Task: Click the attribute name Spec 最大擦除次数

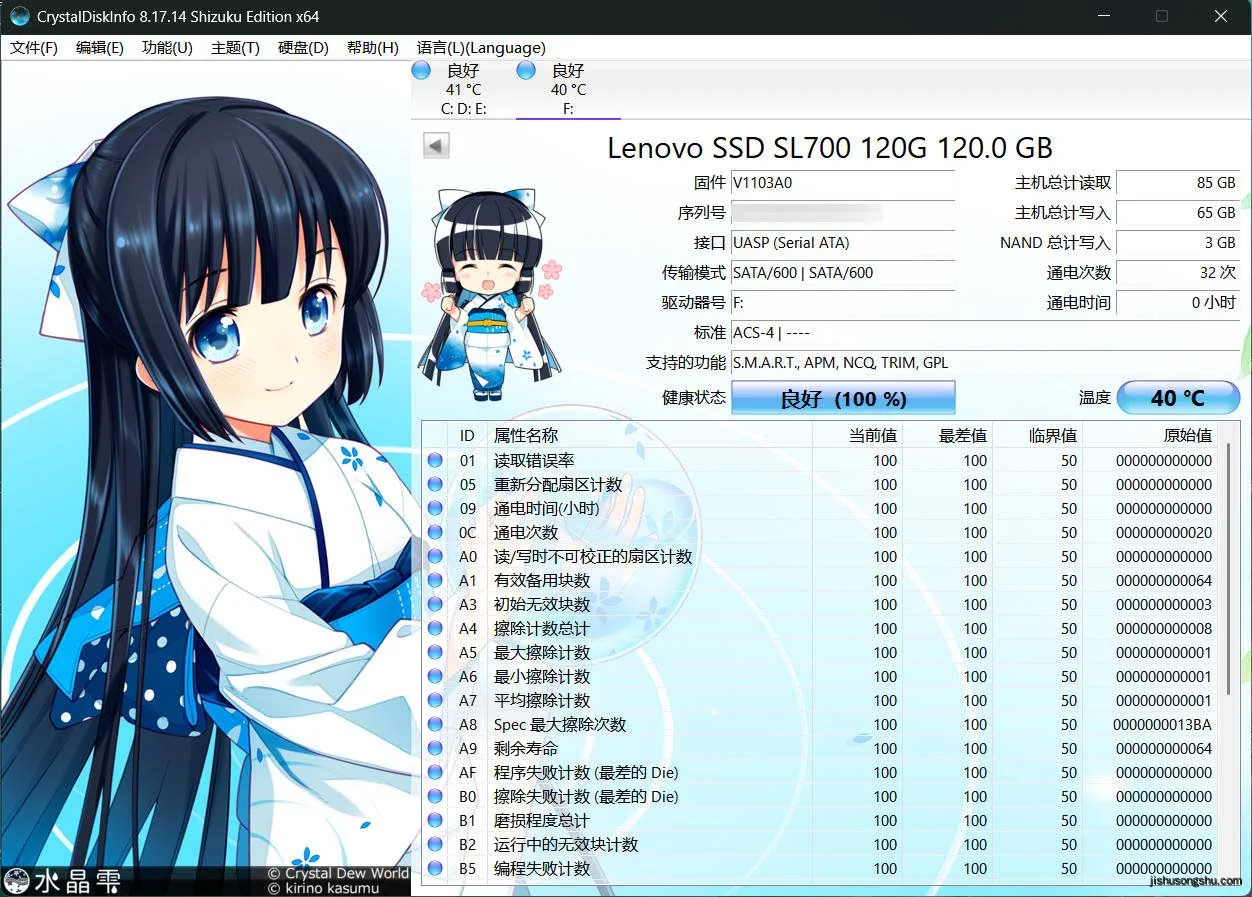Action: (x=560, y=724)
